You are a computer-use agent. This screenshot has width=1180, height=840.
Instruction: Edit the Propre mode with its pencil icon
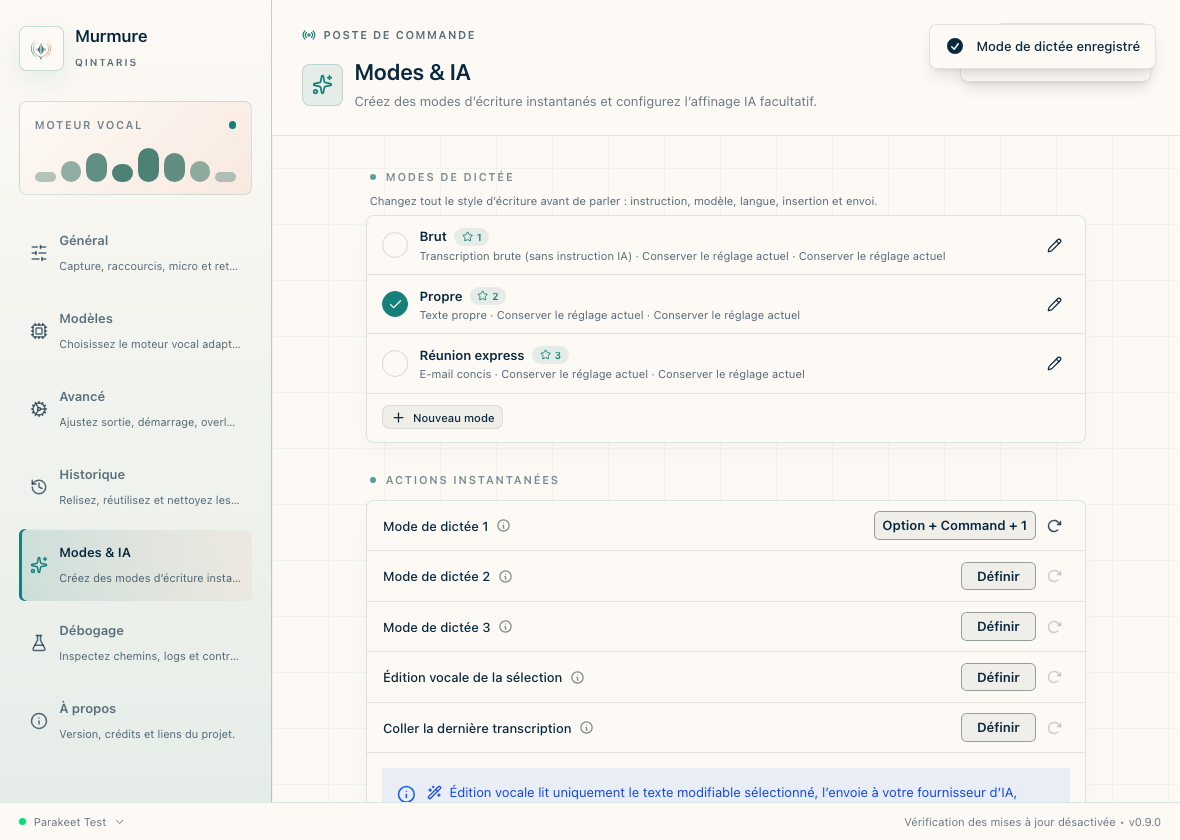point(1054,304)
